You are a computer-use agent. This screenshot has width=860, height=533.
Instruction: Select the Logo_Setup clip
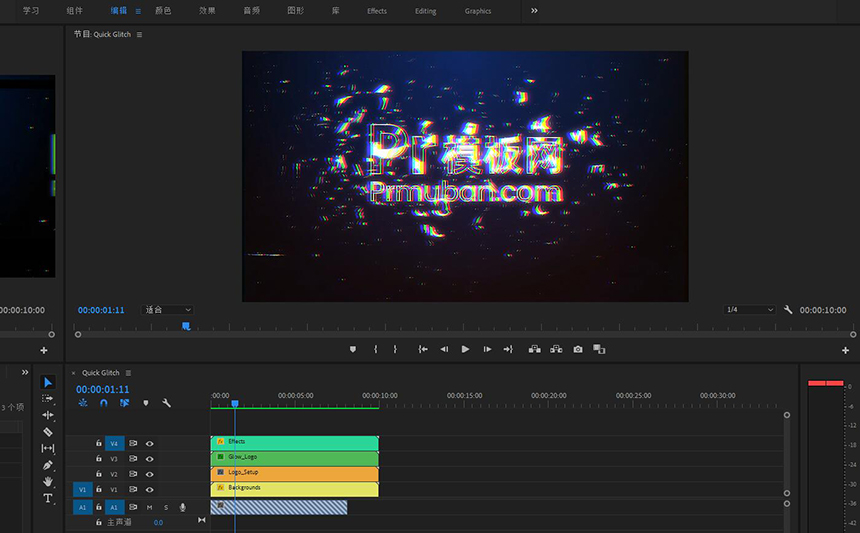295,474
